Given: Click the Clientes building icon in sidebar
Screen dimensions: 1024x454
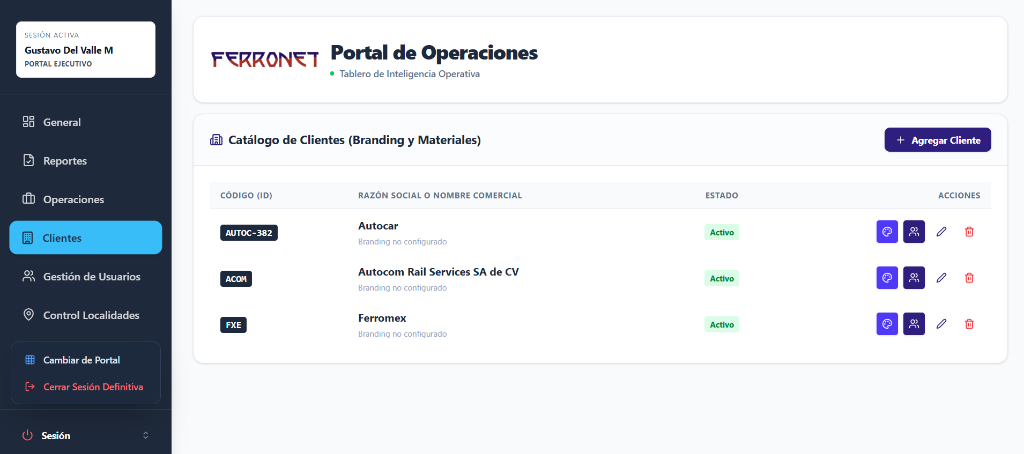Looking at the screenshot, I should [28, 238].
